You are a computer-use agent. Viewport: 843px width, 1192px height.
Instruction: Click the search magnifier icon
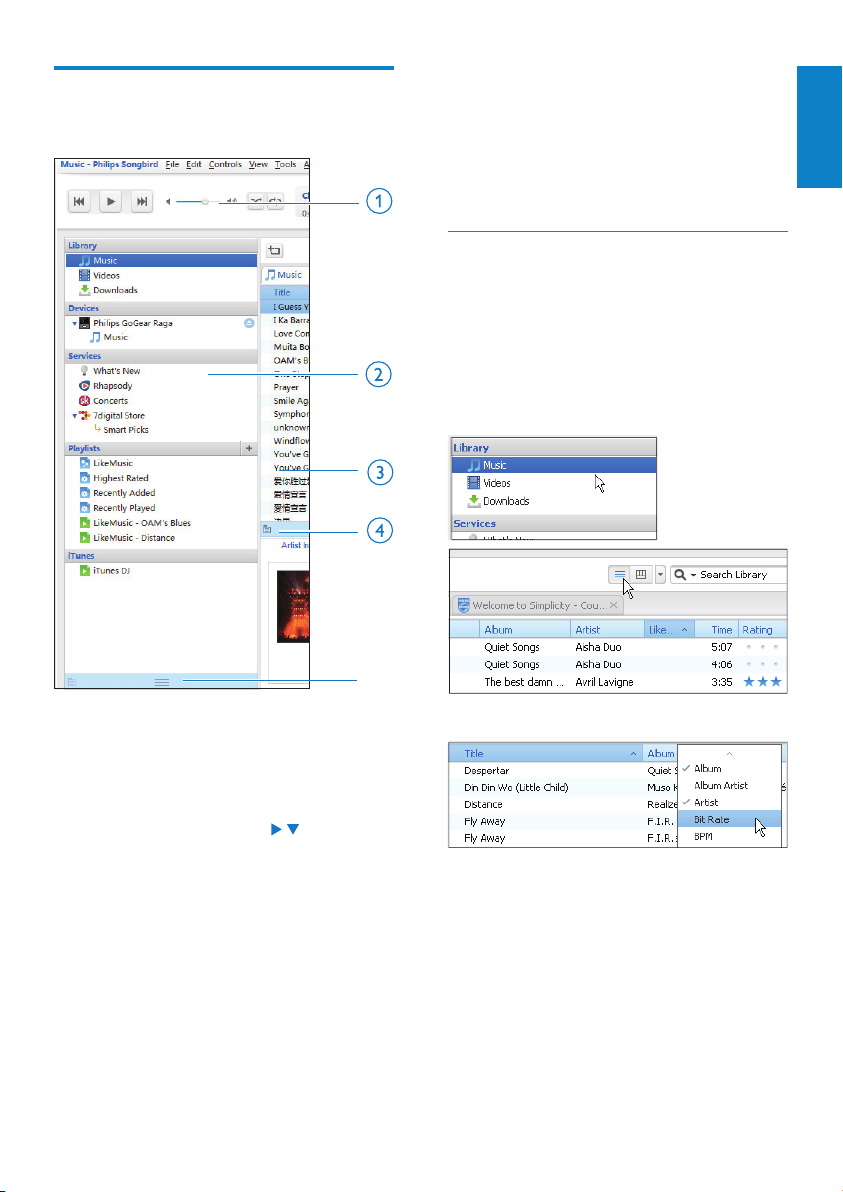point(680,575)
